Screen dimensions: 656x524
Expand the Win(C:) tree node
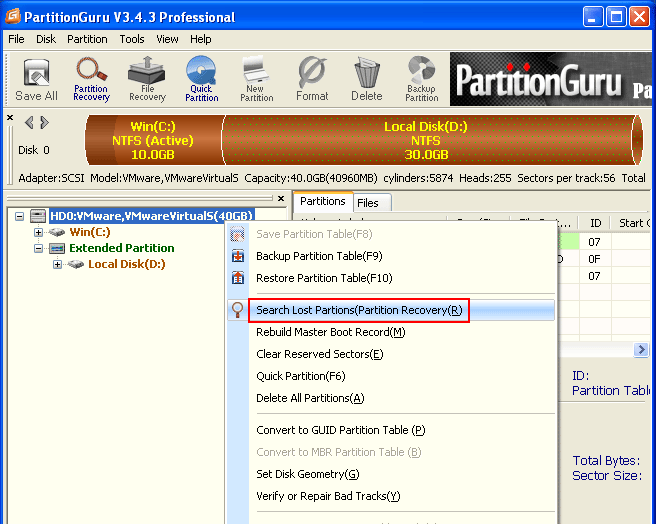coord(38,232)
